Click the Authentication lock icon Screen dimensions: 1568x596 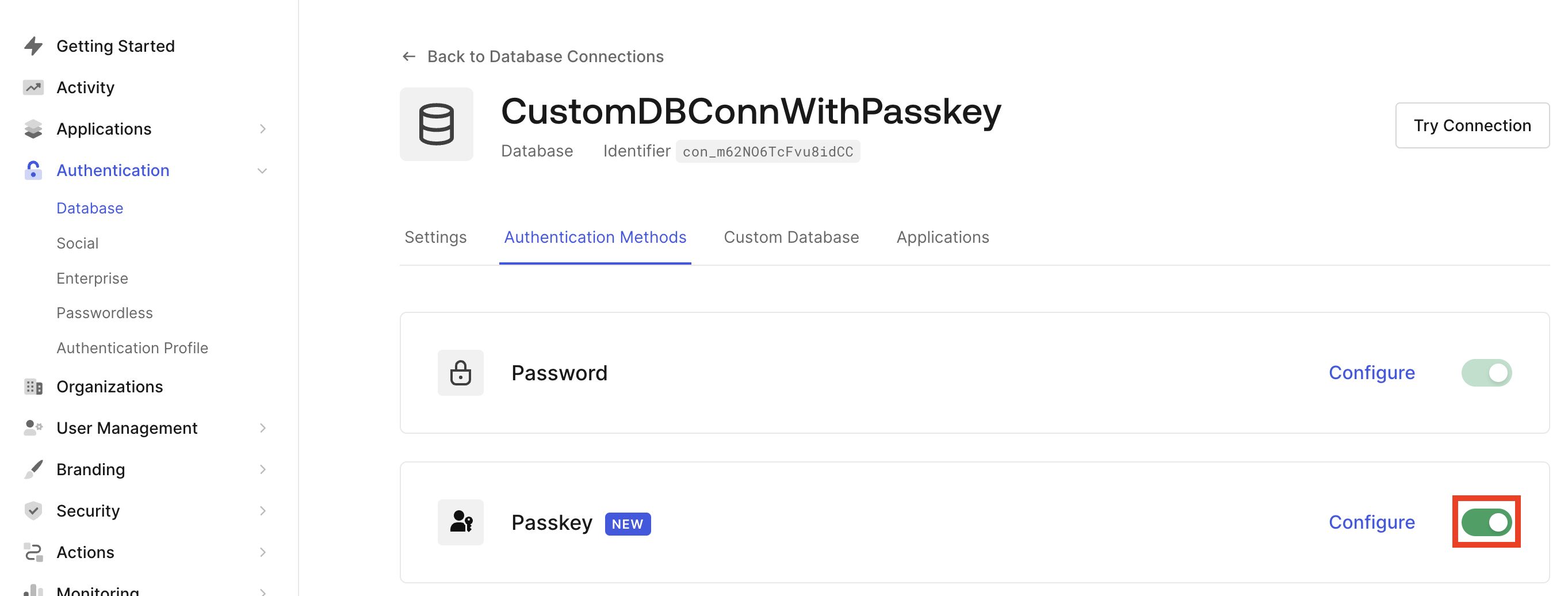pos(33,170)
